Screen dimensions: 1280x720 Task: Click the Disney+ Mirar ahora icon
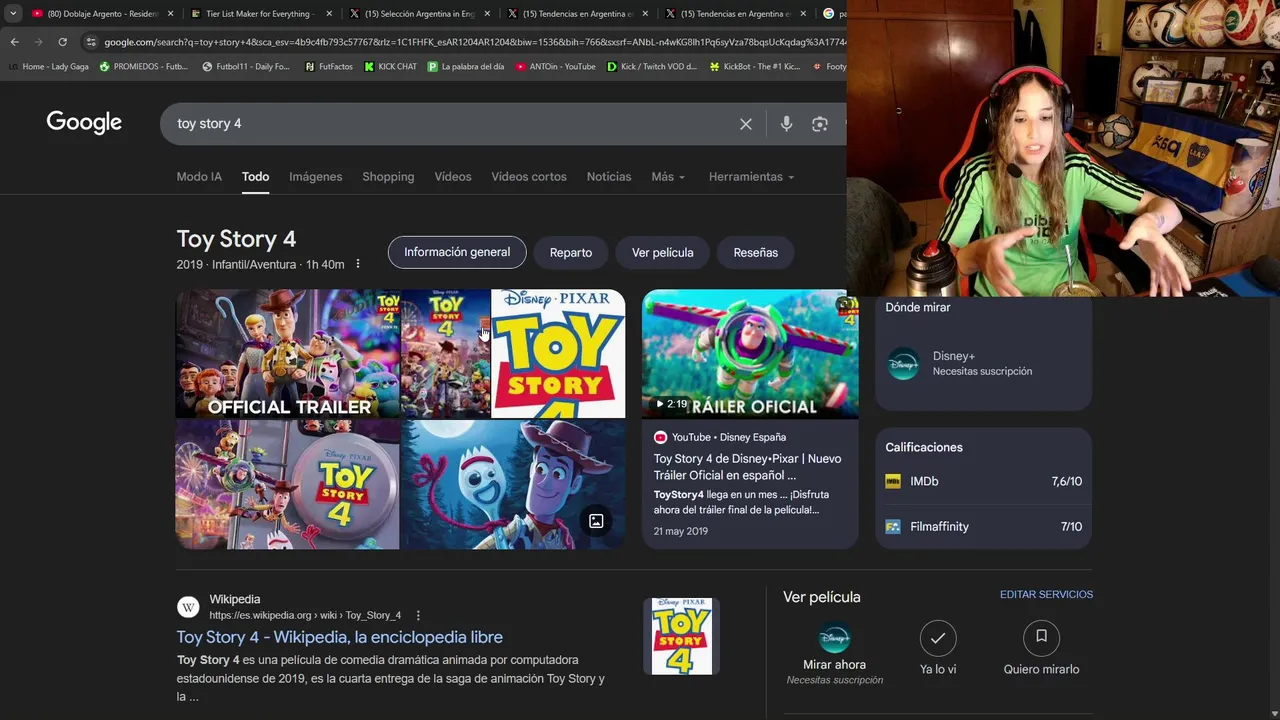pos(834,638)
